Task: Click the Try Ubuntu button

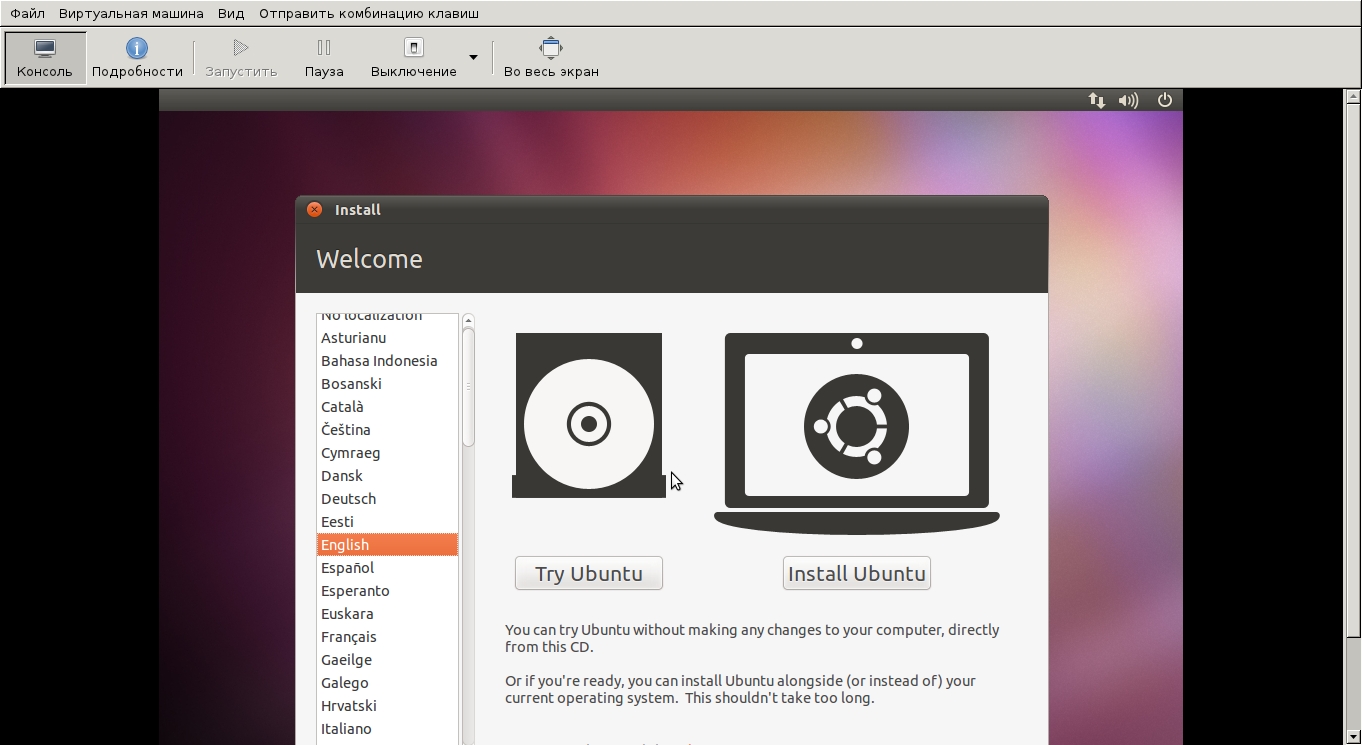Action: 589,573
